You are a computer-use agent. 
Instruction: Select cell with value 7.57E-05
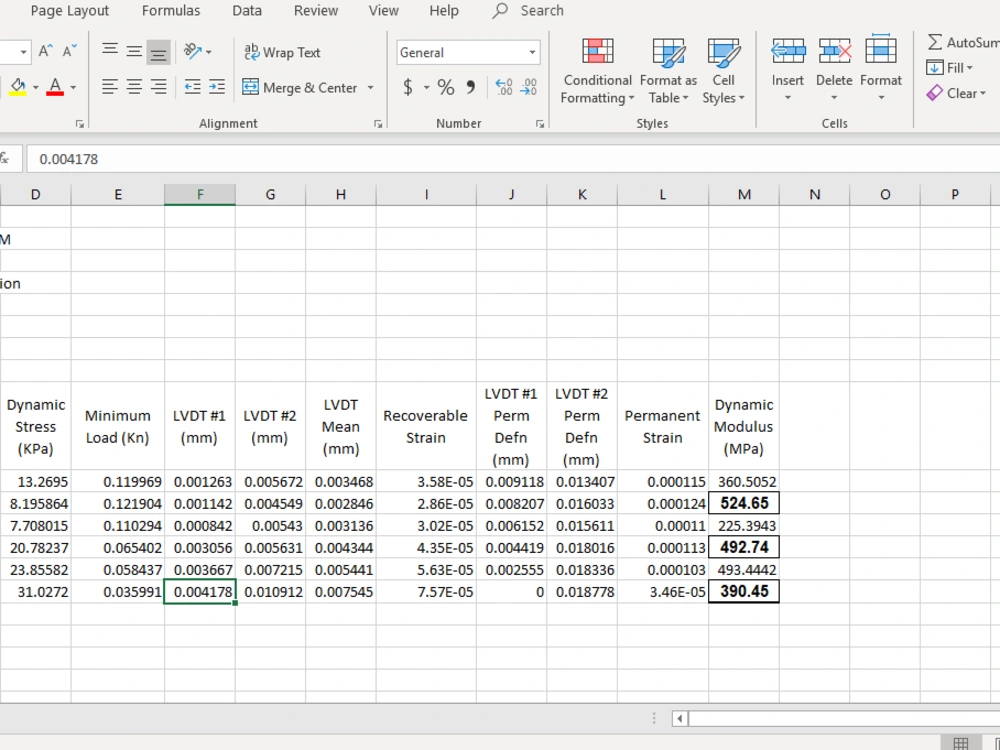[x=426, y=592]
